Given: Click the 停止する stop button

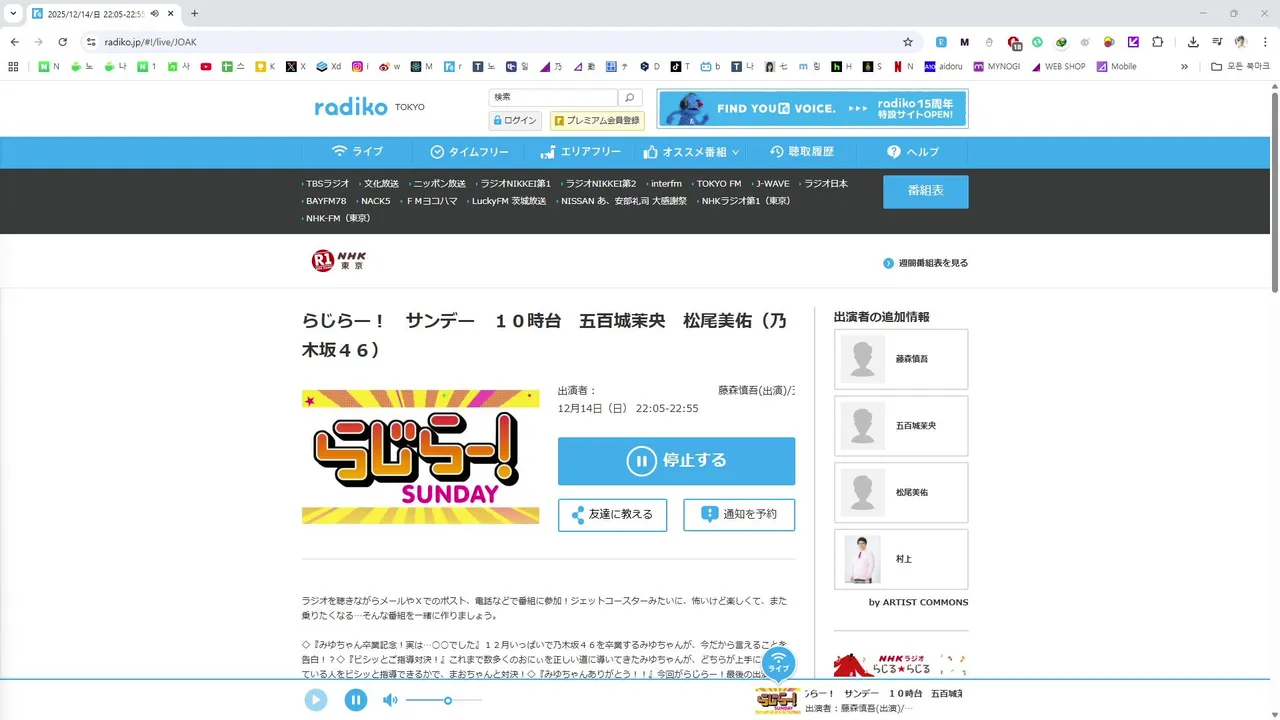Looking at the screenshot, I should [676, 461].
